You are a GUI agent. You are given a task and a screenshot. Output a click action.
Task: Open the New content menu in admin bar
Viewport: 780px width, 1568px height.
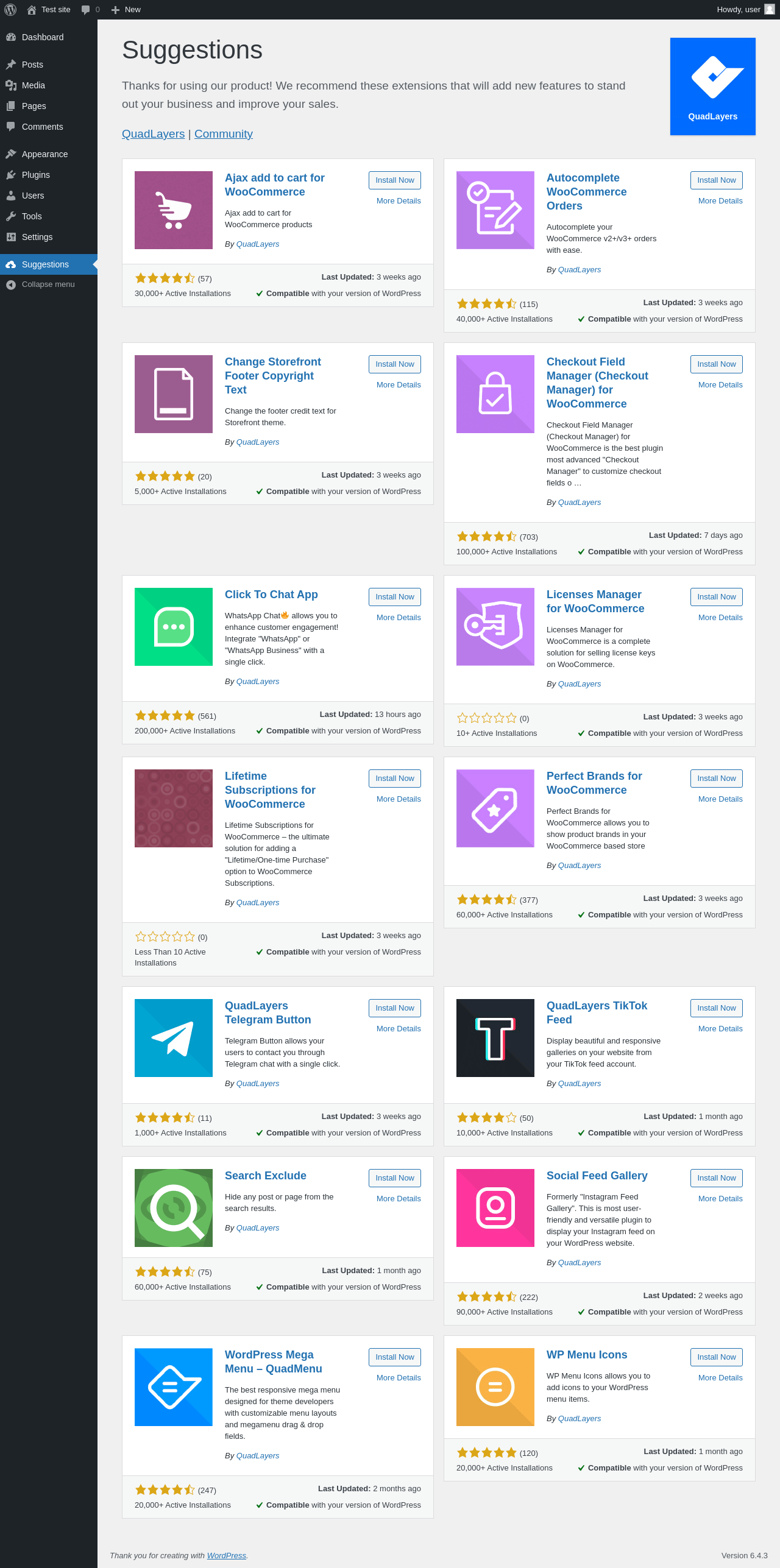pyautogui.click(x=126, y=10)
